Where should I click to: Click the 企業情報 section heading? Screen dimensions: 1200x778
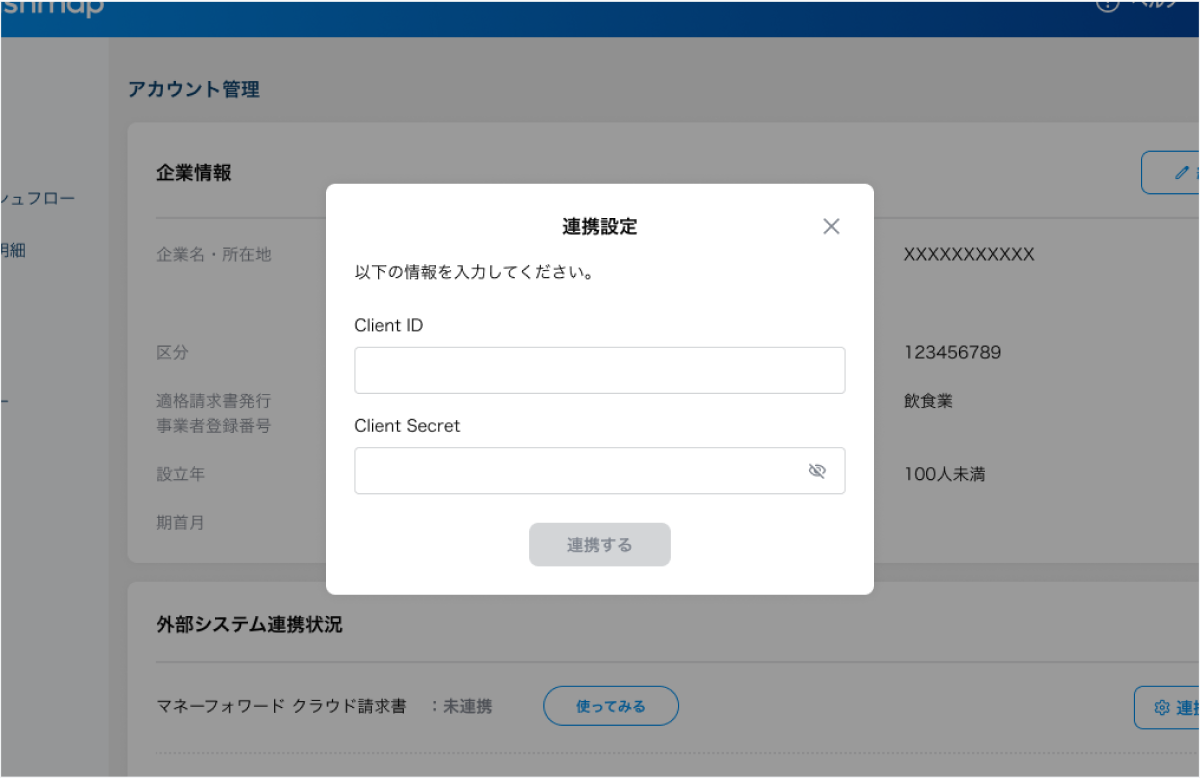tap(194, 173)
